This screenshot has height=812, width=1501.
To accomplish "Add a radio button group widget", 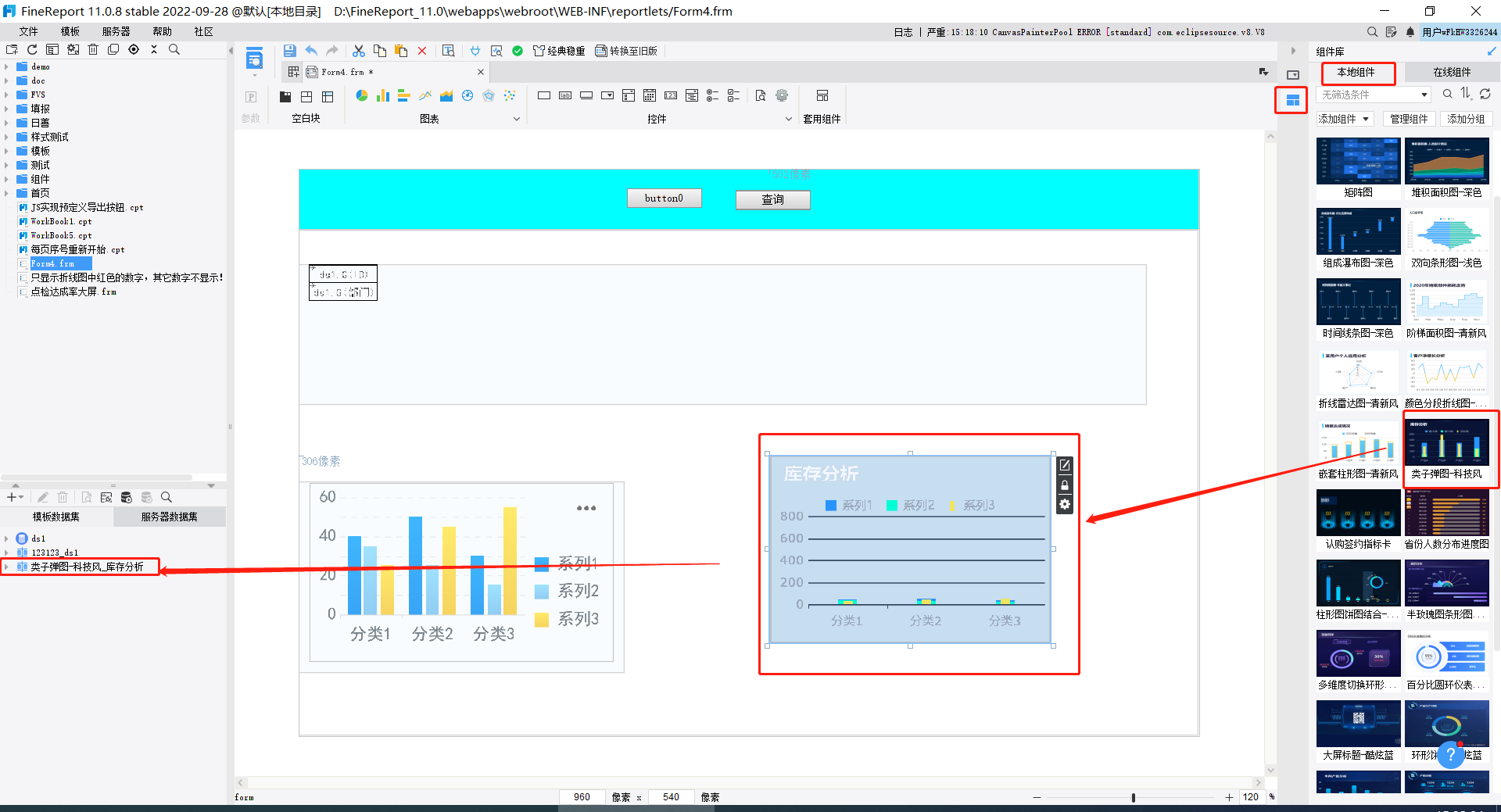I will (712, 95).
